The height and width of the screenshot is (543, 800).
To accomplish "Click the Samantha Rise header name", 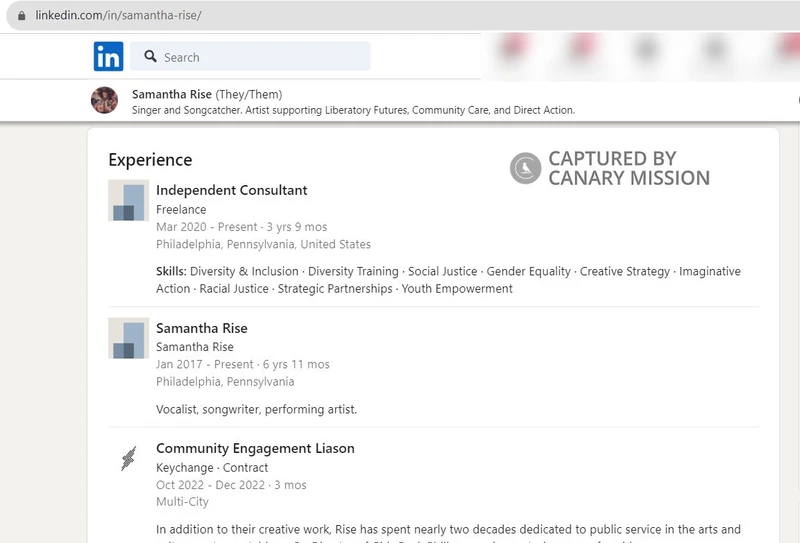I will (x=171, y=94).
